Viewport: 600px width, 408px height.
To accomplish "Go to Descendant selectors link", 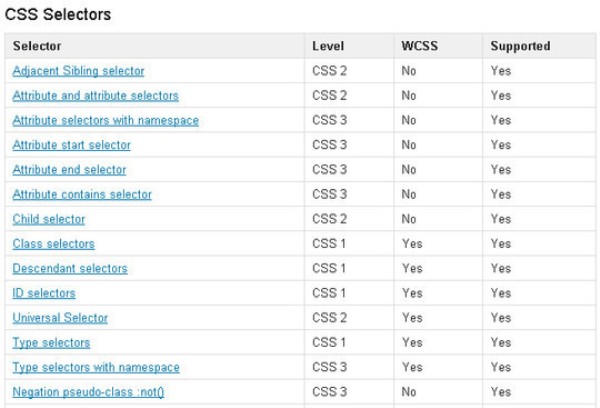I will 70,268.
